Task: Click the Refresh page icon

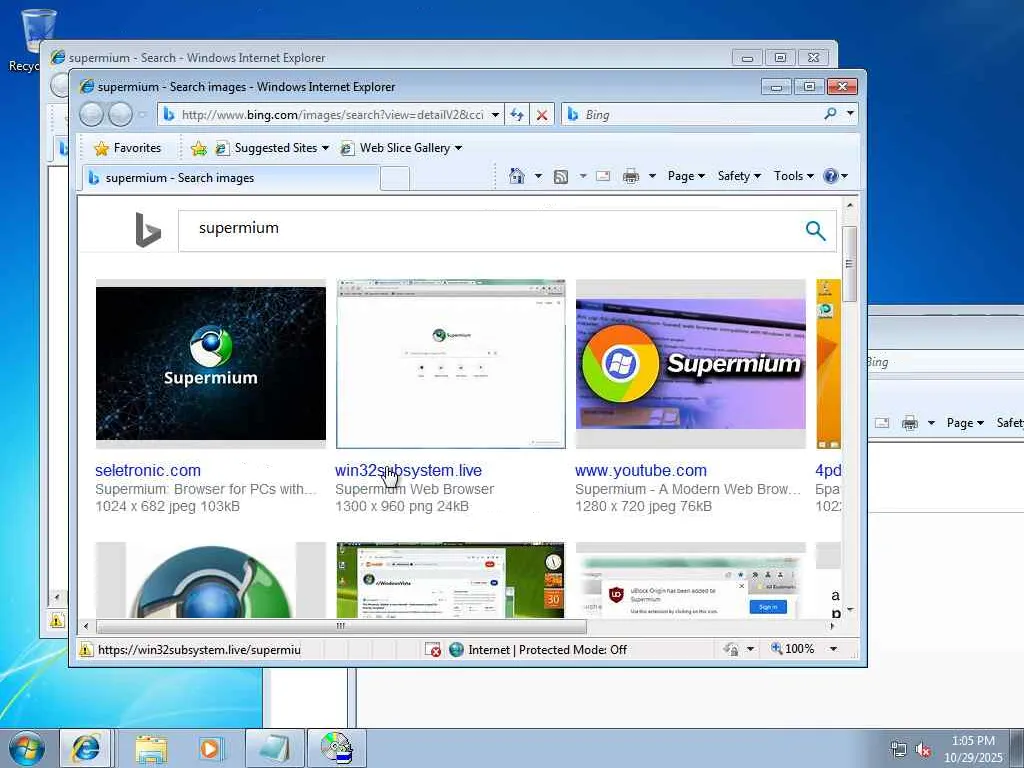Action: [x=517, y=115]
